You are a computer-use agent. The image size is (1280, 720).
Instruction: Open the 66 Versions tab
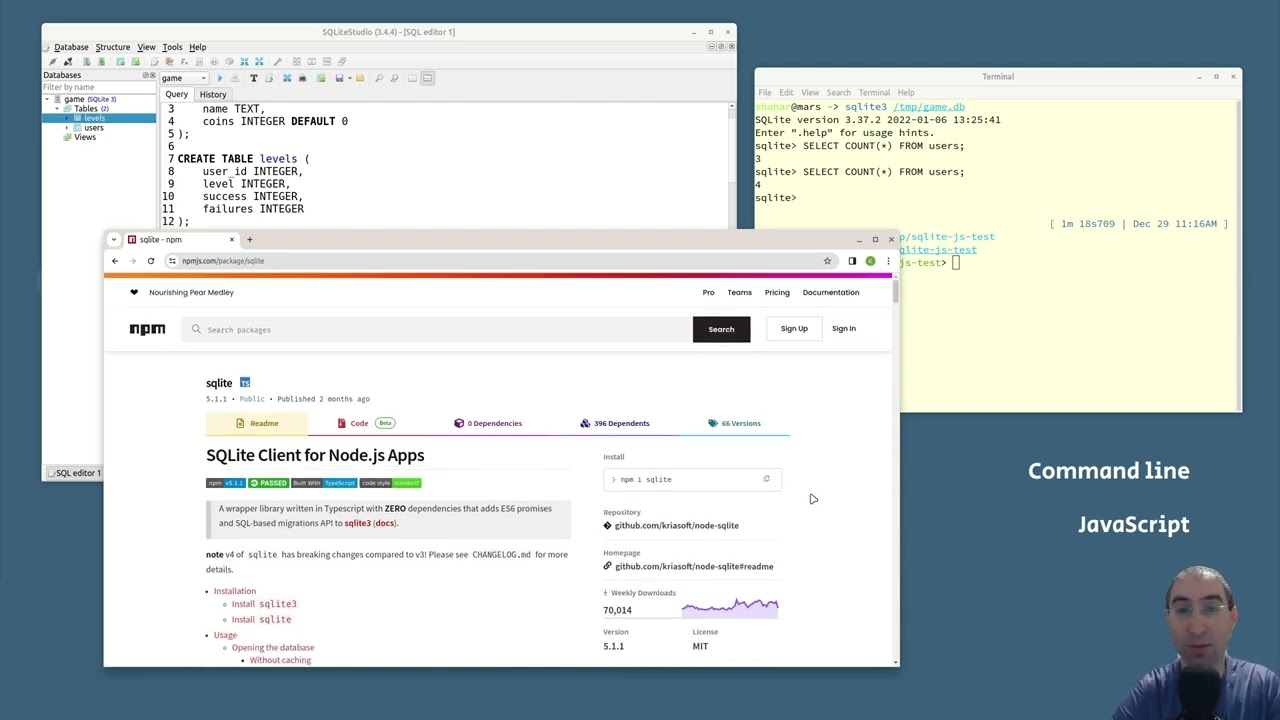(x=734, y=423)
